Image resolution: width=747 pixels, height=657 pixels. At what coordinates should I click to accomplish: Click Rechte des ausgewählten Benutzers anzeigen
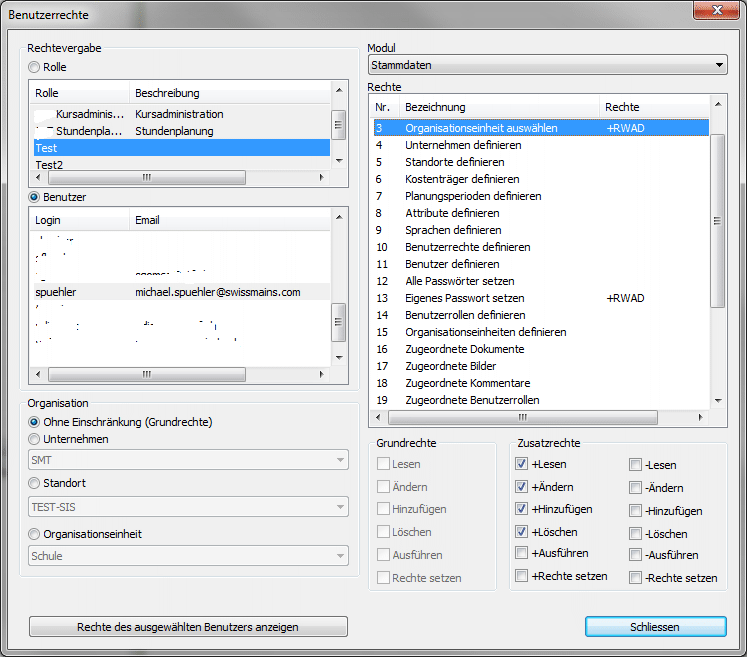[188, 627]
